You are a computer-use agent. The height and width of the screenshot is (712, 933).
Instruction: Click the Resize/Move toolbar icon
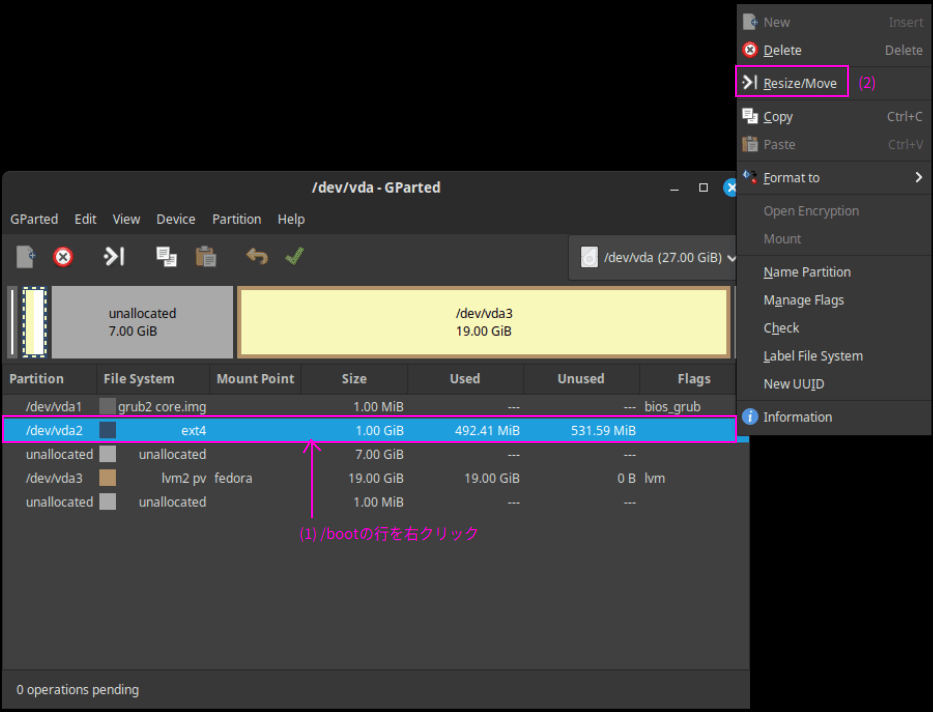point(114,256)
